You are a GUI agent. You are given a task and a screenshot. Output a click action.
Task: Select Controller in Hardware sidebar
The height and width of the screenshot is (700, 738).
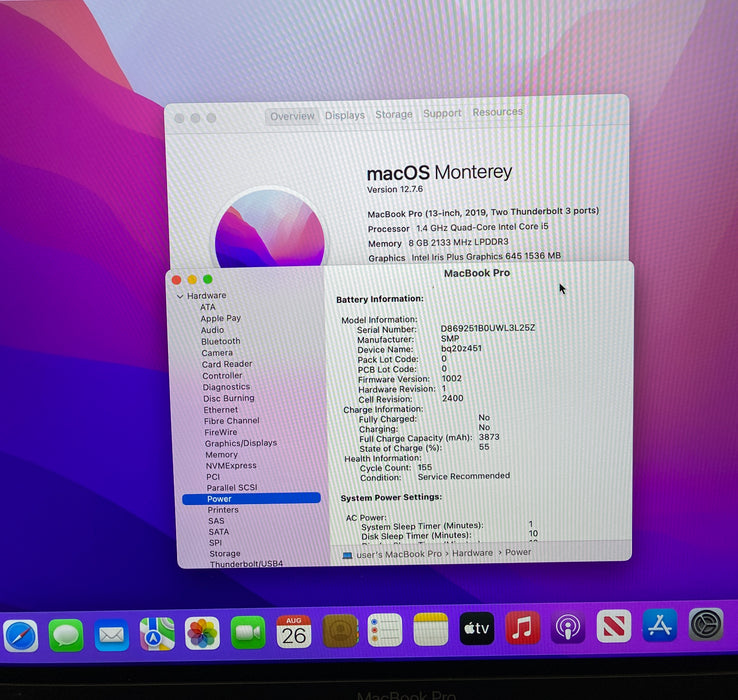tap(222, 376)
